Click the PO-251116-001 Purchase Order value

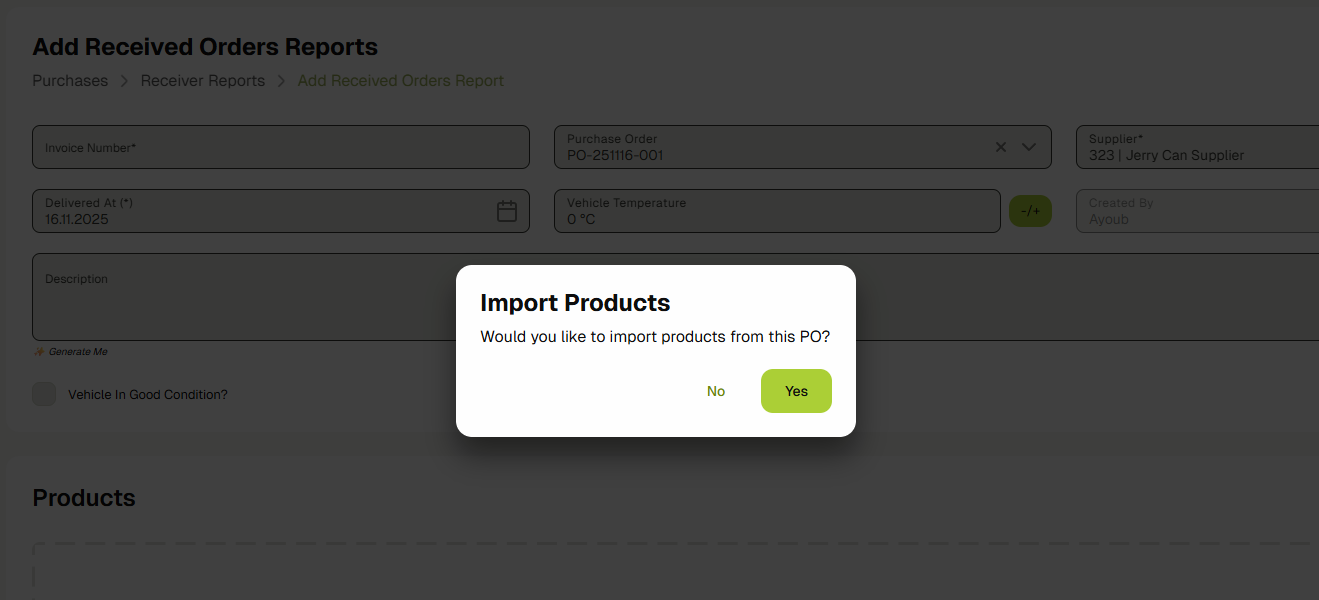tap(615, 155)
